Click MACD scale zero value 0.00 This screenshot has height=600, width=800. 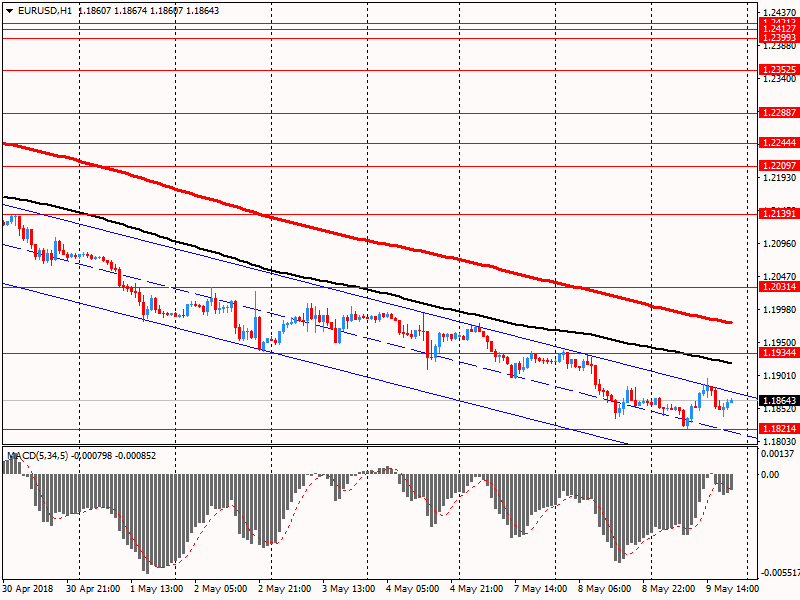click(770, 475)
